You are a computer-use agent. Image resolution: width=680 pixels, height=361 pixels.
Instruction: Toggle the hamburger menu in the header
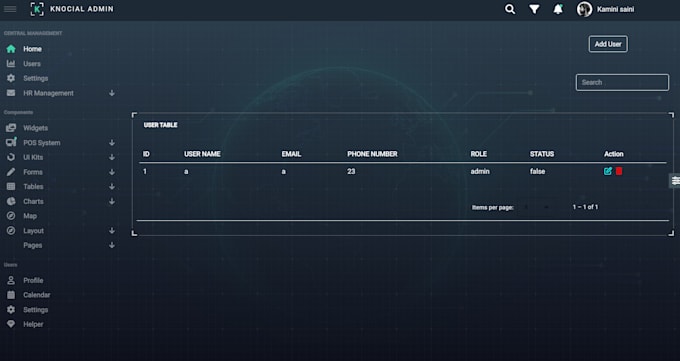coord(10,9)
